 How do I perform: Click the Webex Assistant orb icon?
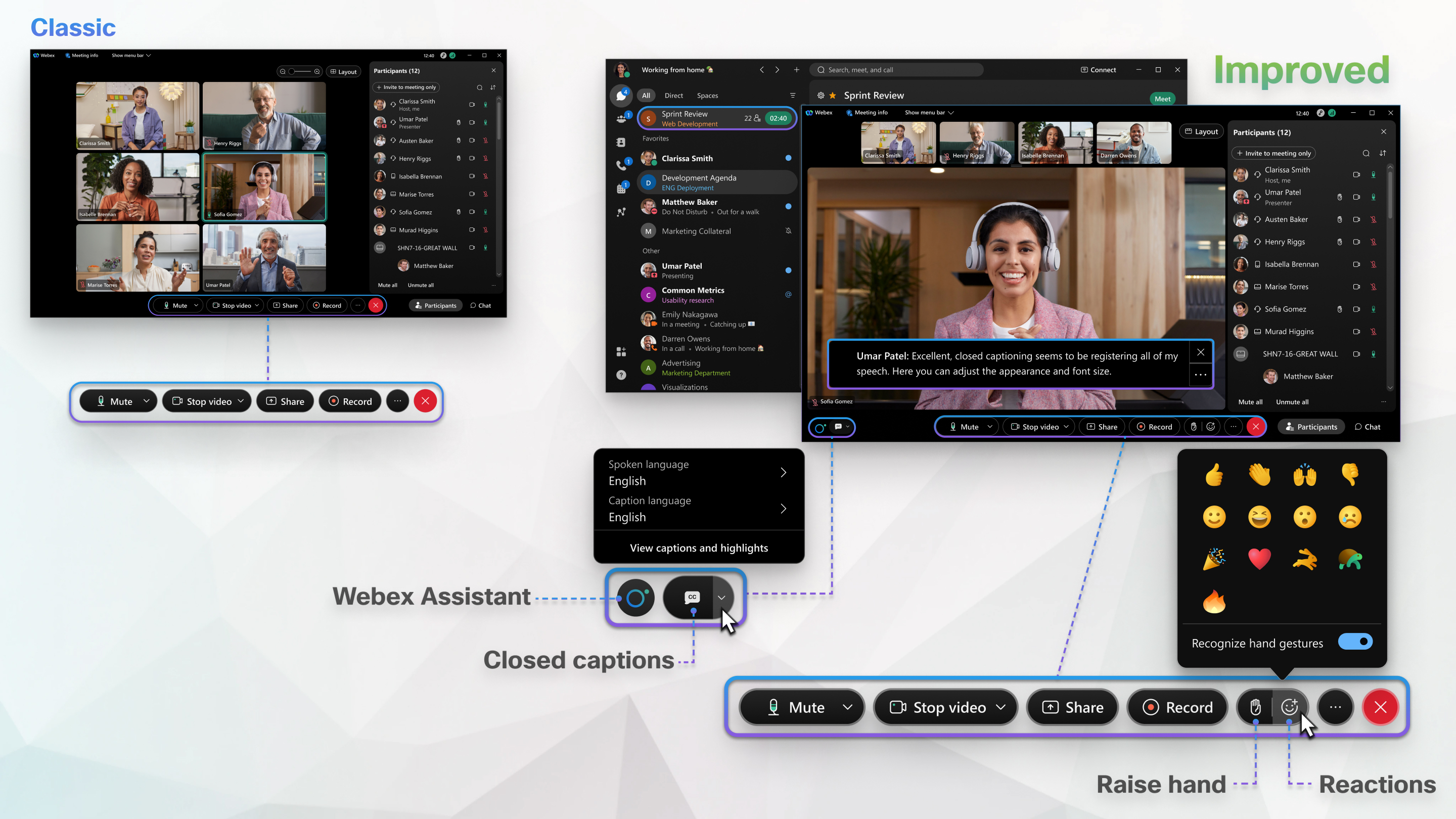pos(634,597)
